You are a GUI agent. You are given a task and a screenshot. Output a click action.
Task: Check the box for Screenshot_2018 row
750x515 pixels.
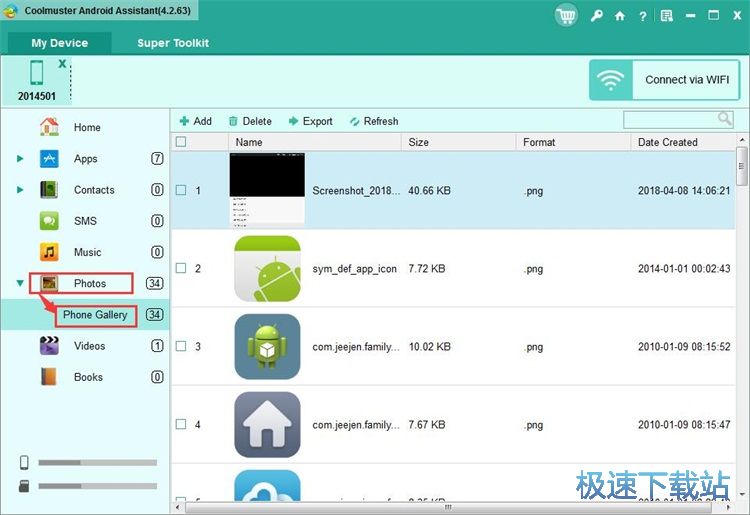(x=181, y=190)
